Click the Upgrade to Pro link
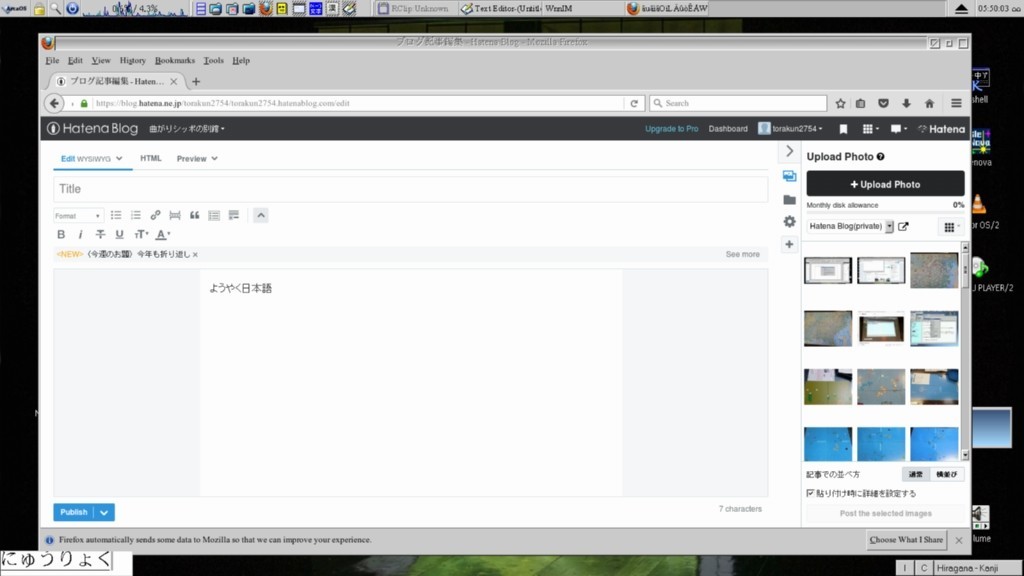The width and height of the screenshot is (1024, 576). coord(671,129)
